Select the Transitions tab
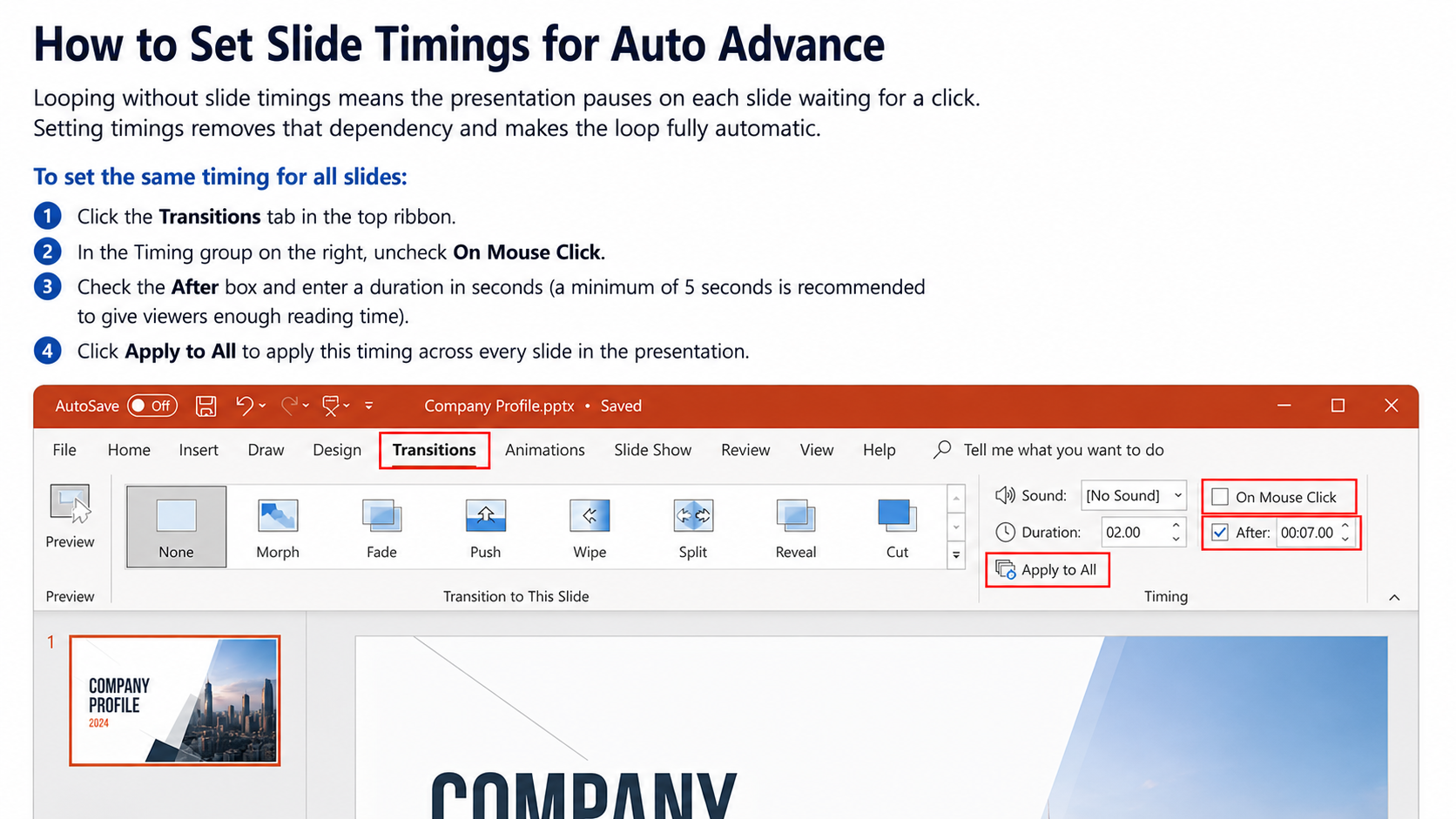Screen dimensions: 1456x819 pos(434,450)
